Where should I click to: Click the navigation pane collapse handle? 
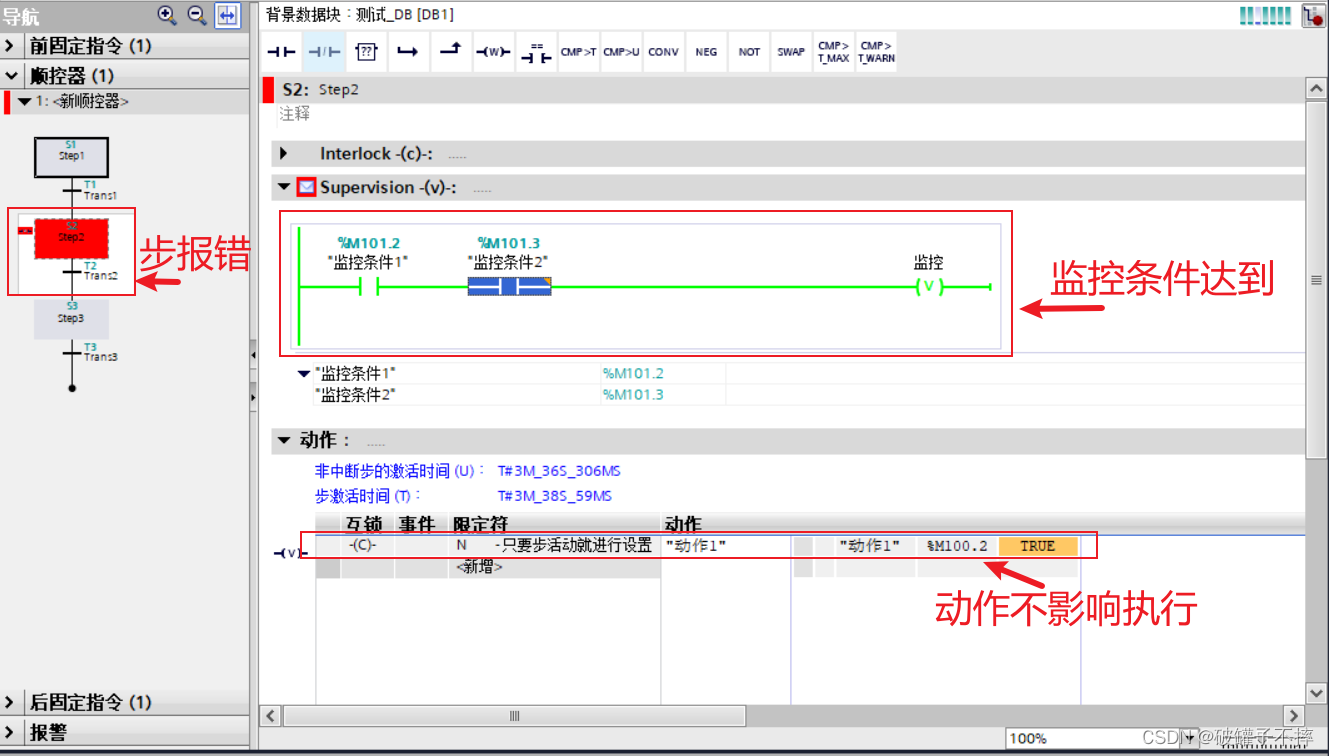(x=253, y=354)
